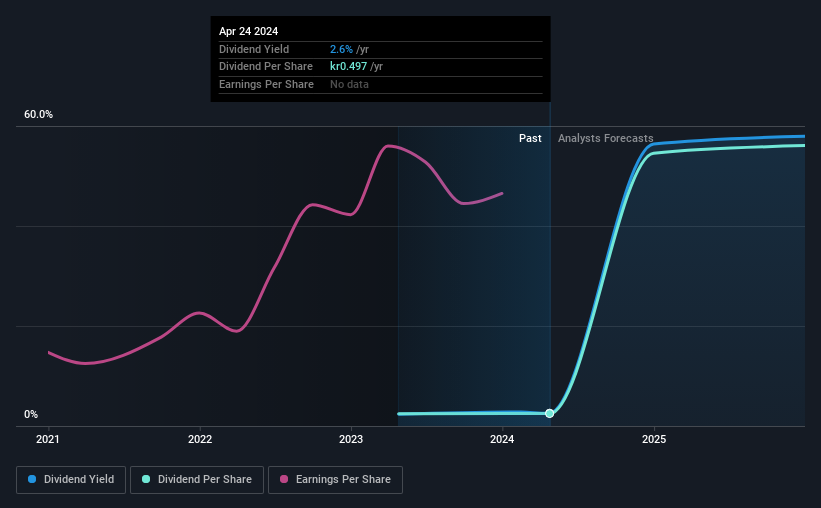Toggle the Dividend Yield legend series

point(71,480)
